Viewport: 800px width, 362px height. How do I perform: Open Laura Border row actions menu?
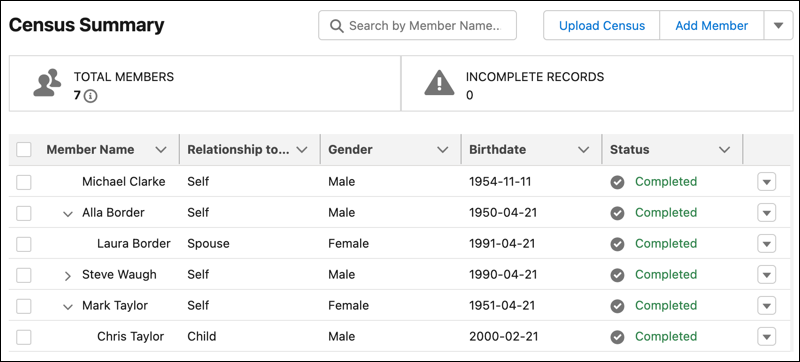766,244
